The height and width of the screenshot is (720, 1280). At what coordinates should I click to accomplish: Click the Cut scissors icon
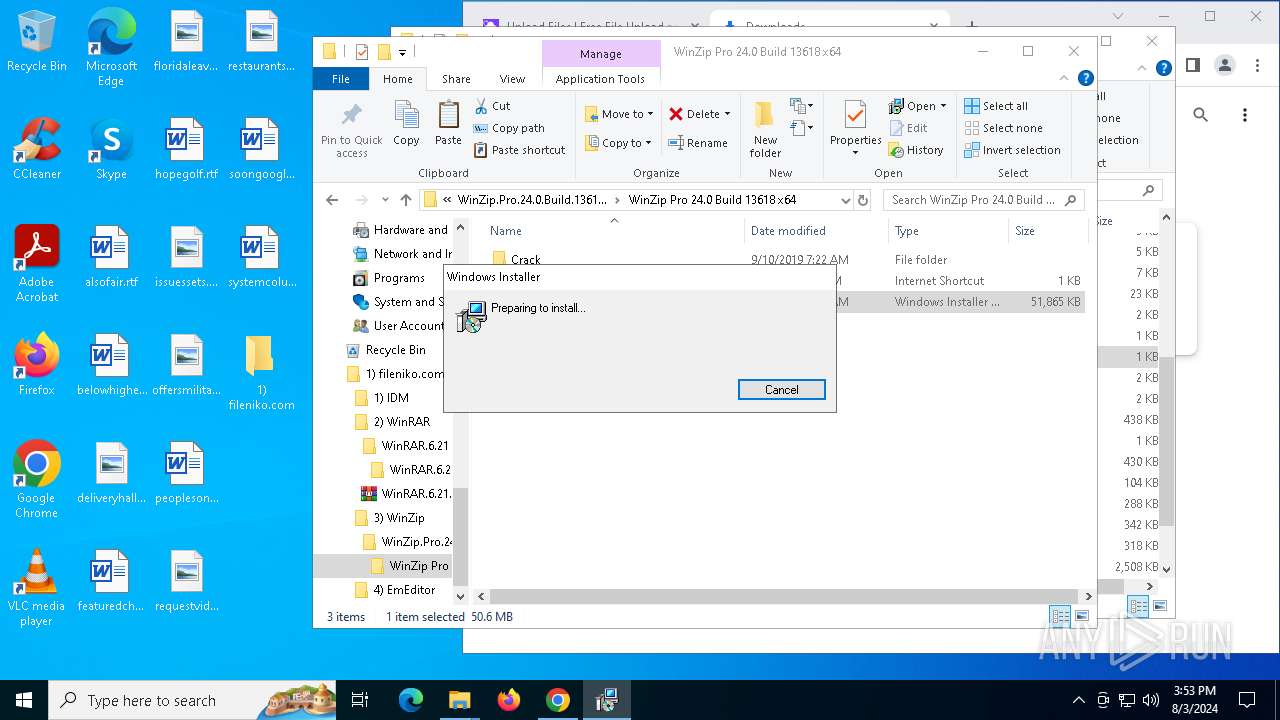pos(481,105)
